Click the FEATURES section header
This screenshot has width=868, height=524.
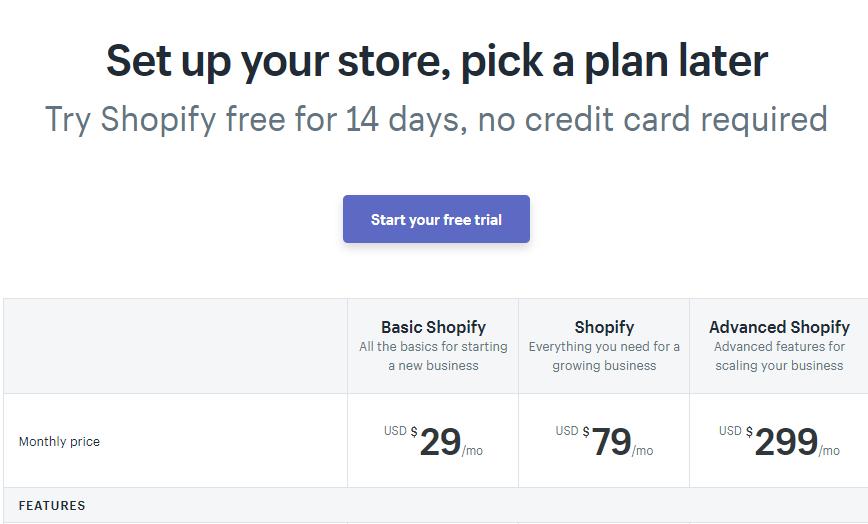point(52,506)
